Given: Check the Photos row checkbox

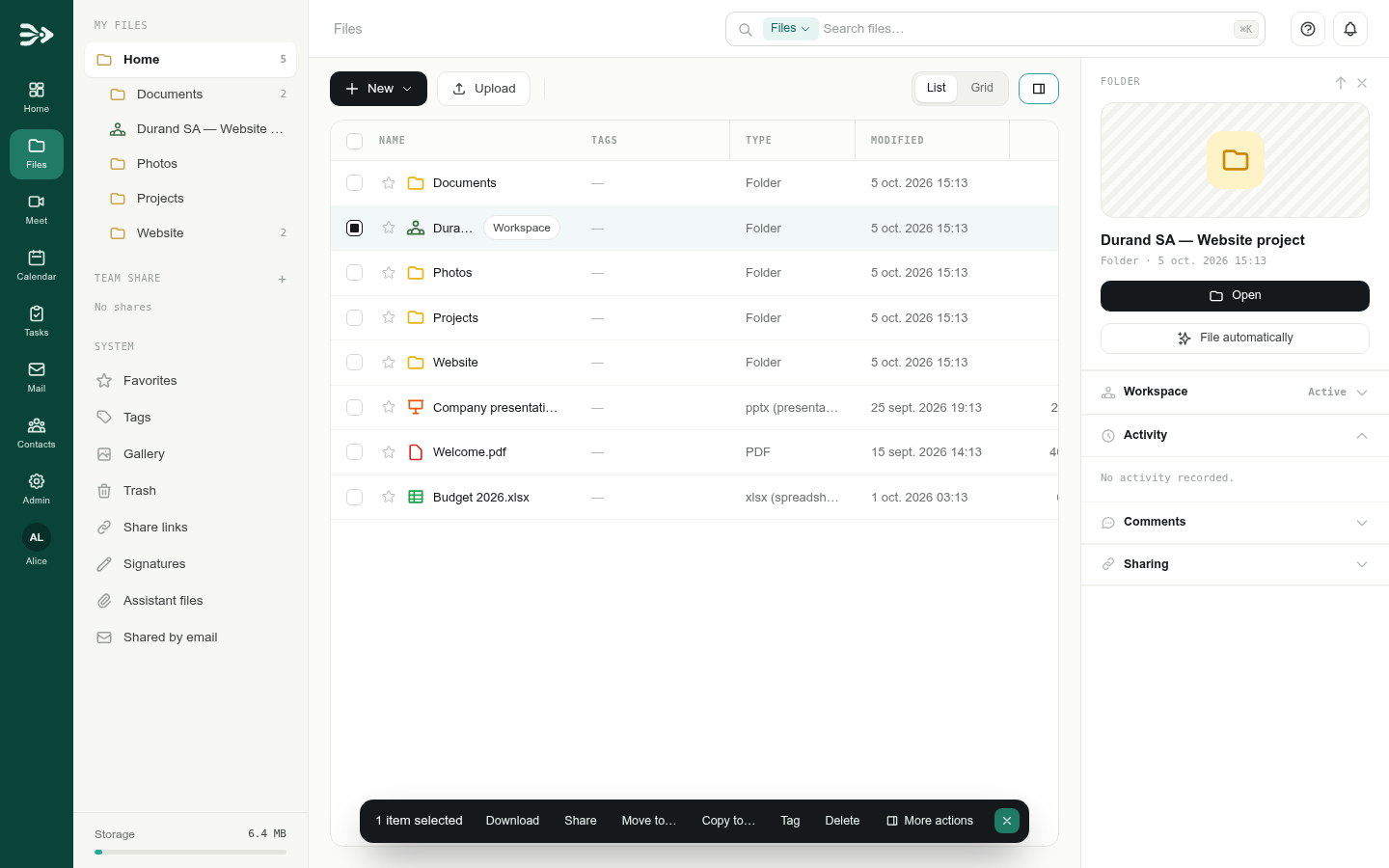Looking at the screenshot, I should (x=355, y=273).
